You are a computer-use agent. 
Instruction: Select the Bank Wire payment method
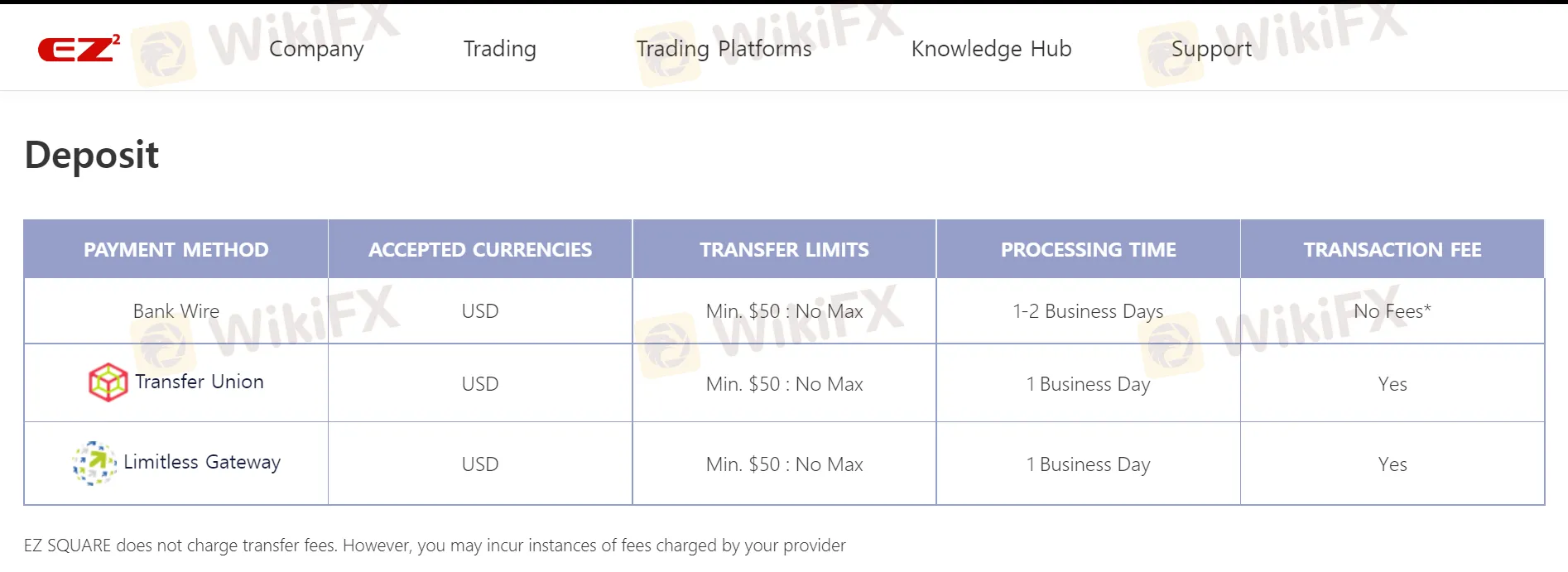click(176, 311)
